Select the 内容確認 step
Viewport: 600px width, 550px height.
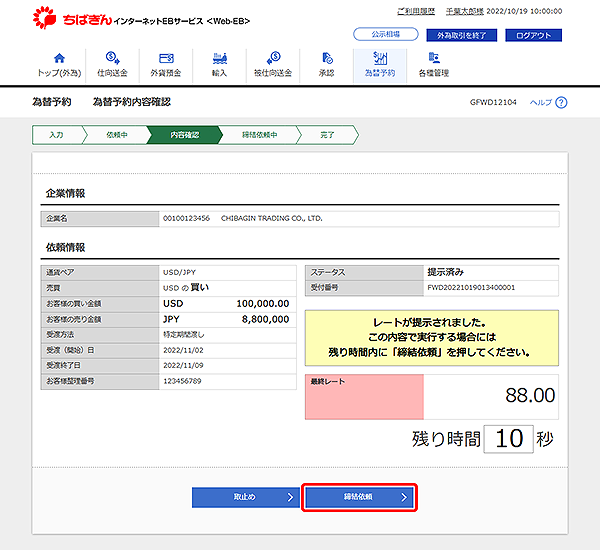click(x=184, y=135)
